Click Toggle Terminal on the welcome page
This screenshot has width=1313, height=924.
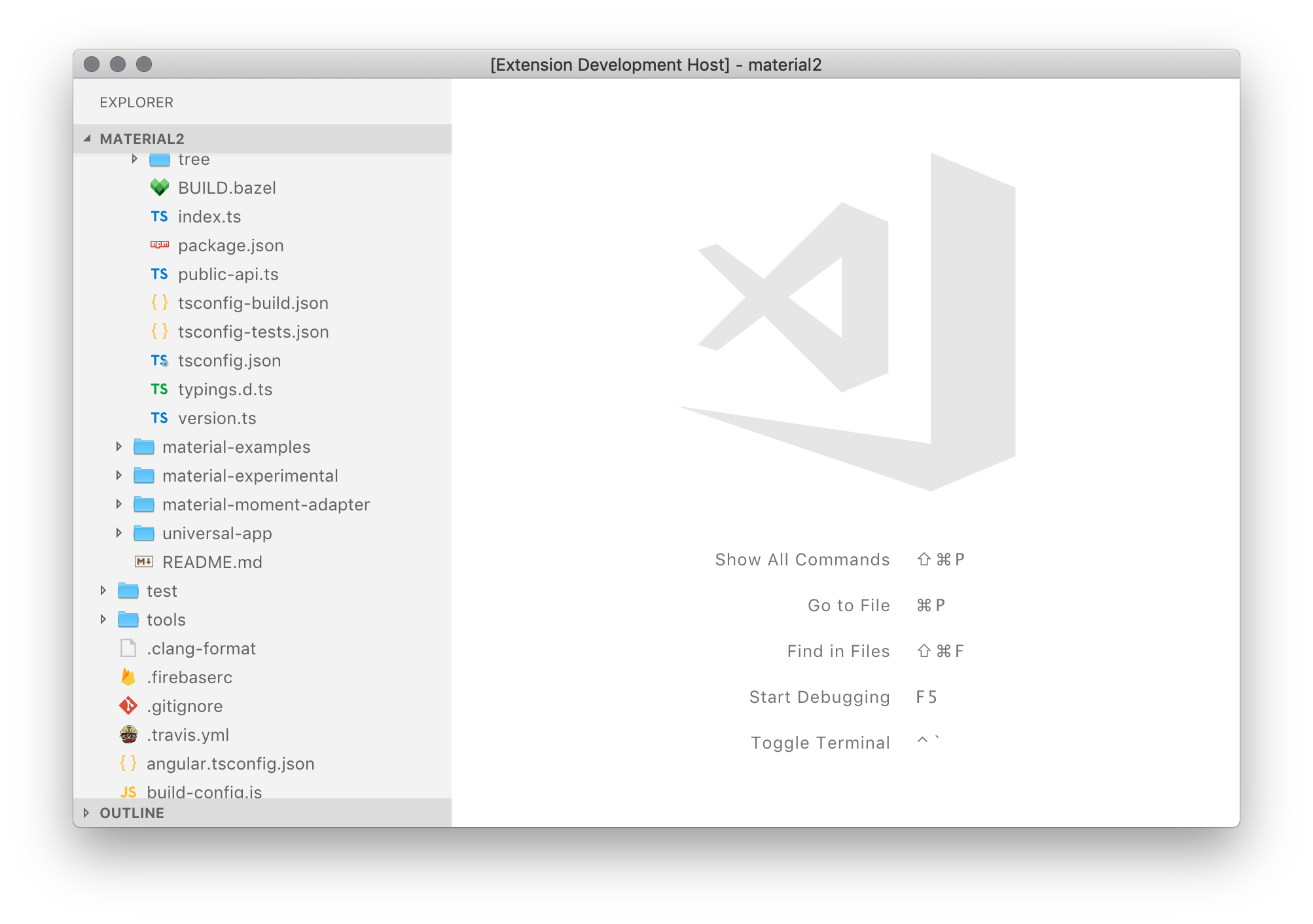pos(821,742)
